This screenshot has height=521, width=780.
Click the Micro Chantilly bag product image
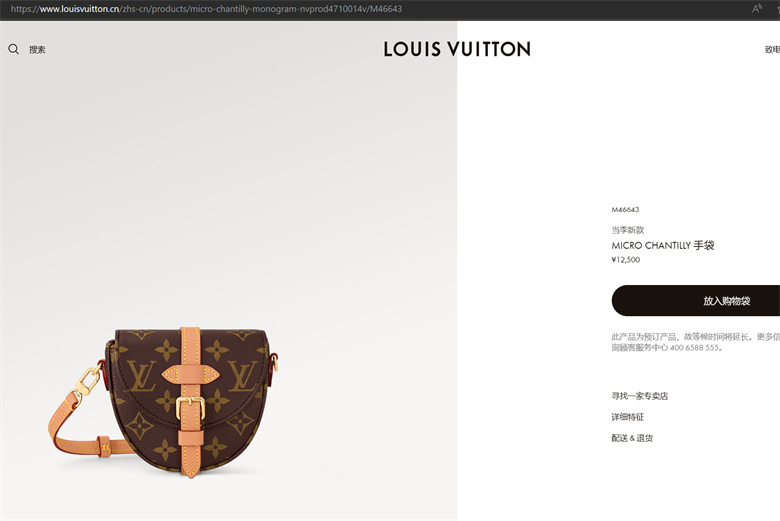coord(164,401)
